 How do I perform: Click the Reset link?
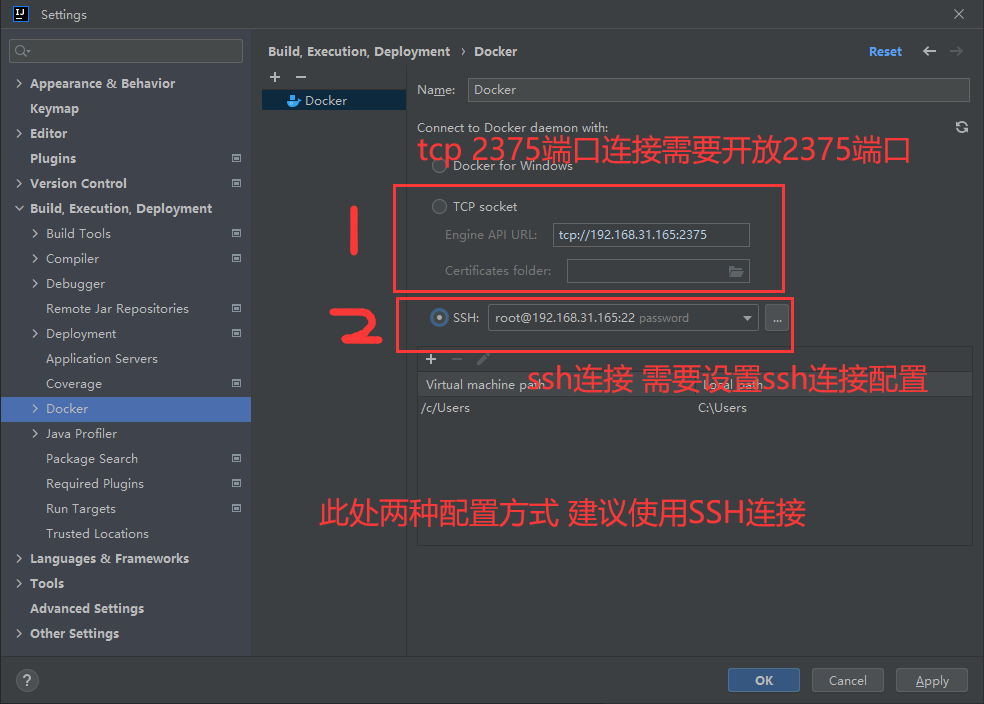pyautogui.click(x=885, y=51)
